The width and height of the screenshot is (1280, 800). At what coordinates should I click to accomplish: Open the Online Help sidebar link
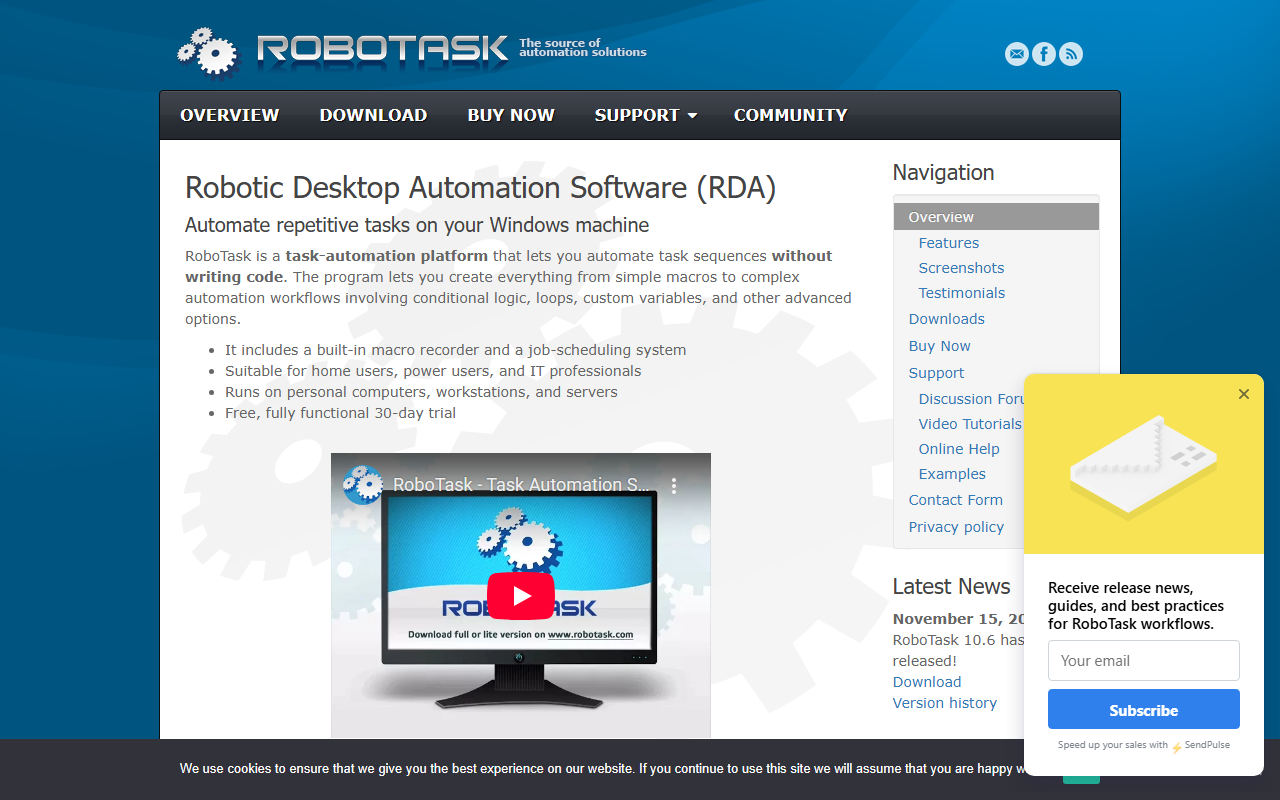click(x=959, y=449)
